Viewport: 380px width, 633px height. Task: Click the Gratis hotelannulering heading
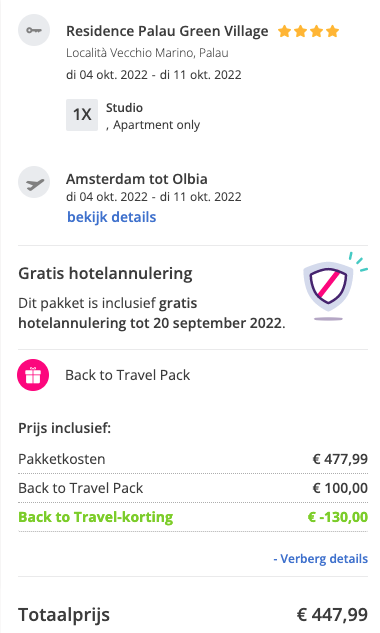tap(105, 273)
